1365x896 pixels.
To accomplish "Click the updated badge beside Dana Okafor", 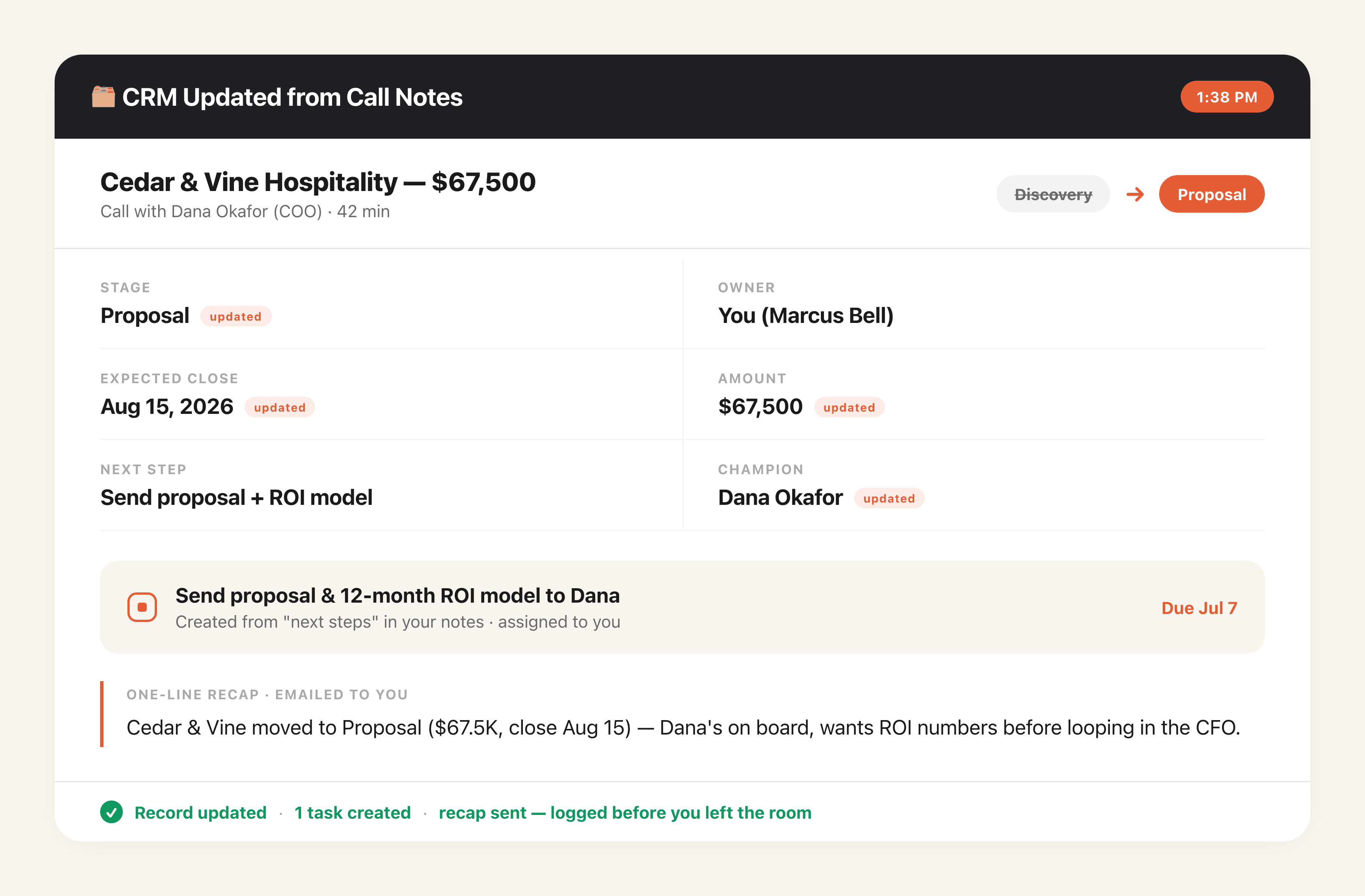I will [889, 499].
